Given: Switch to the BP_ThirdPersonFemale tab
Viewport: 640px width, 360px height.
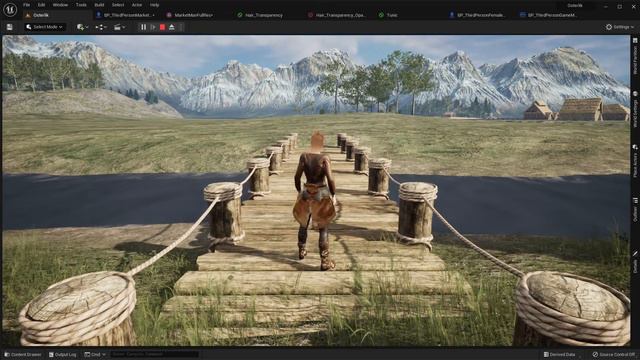Looking at the screenshot, I should [477, 15].
